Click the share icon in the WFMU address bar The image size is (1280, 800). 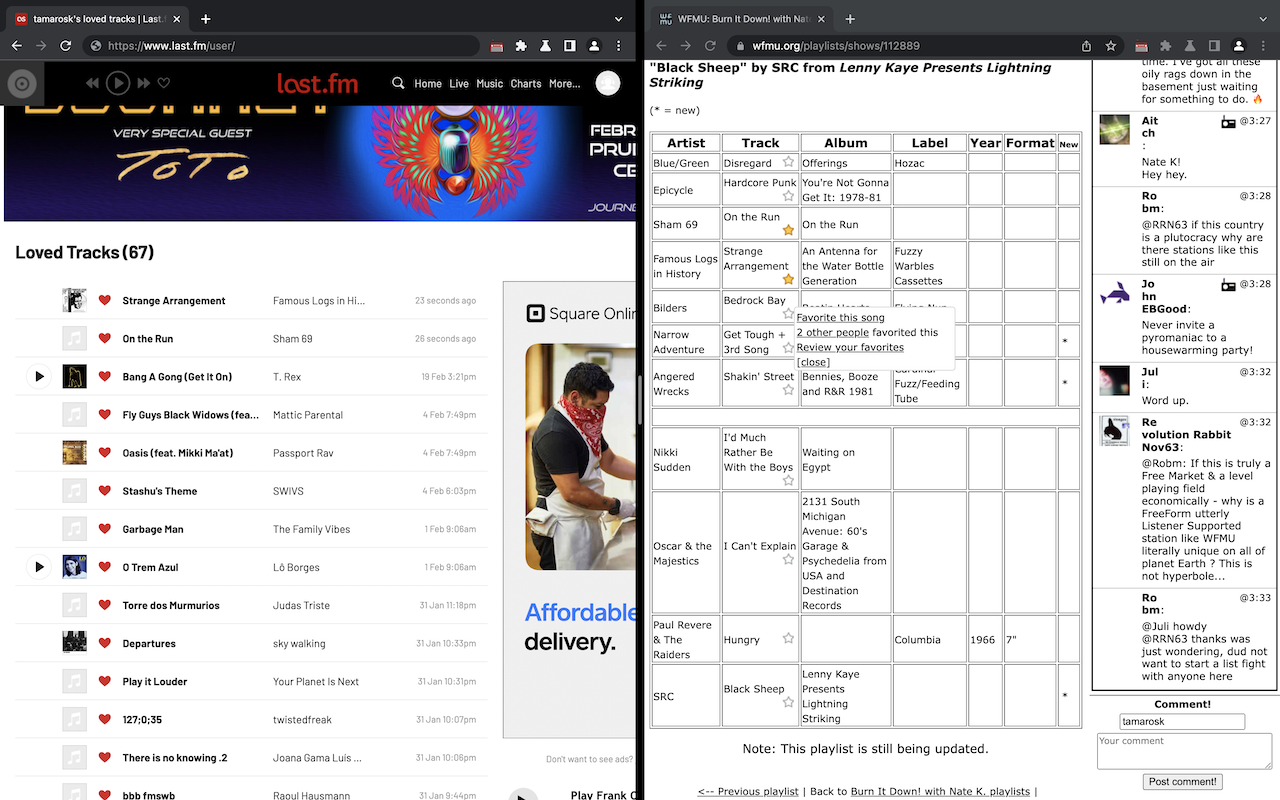1087,45
